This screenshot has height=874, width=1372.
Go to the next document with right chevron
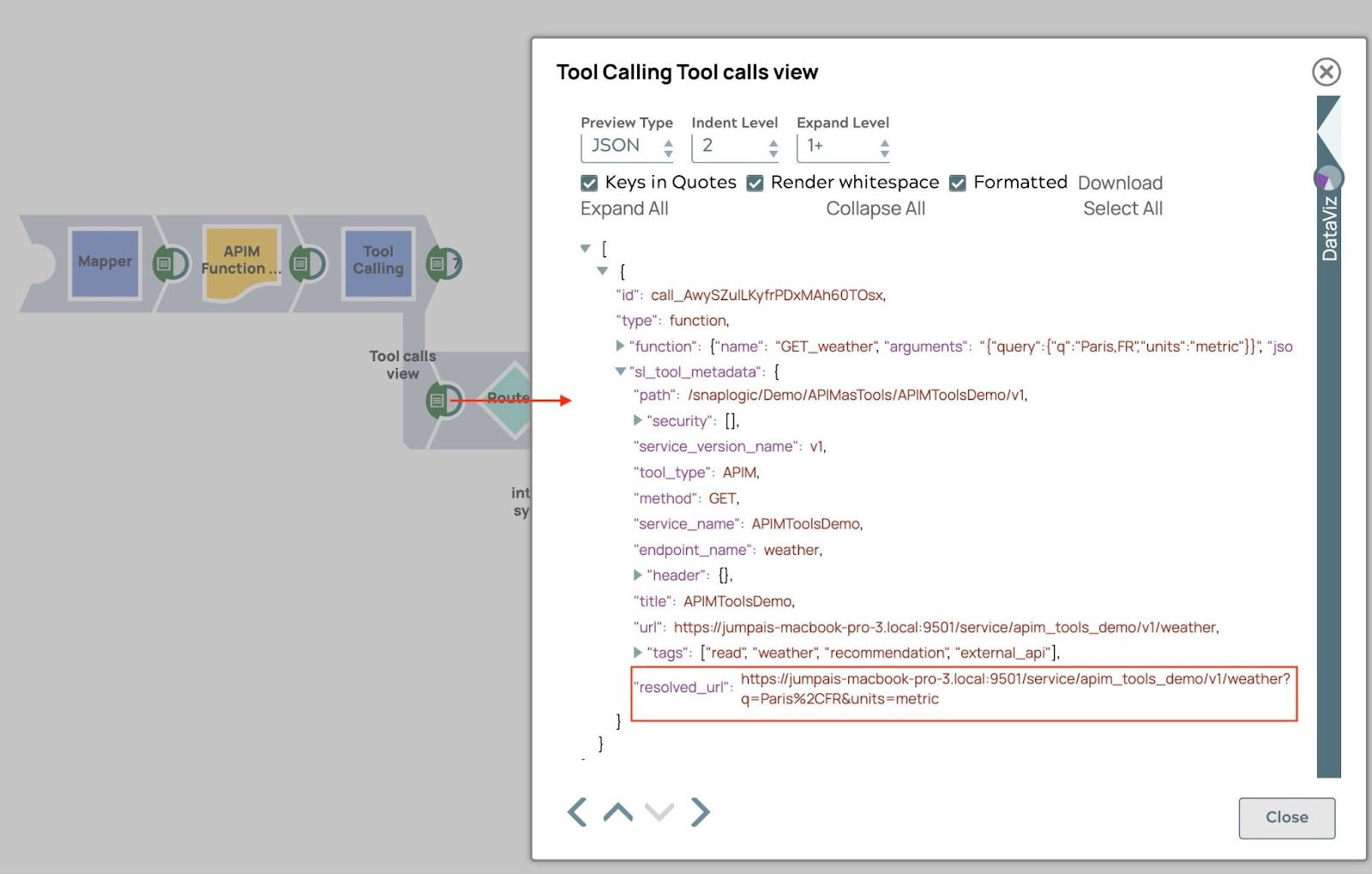[701, 811]
